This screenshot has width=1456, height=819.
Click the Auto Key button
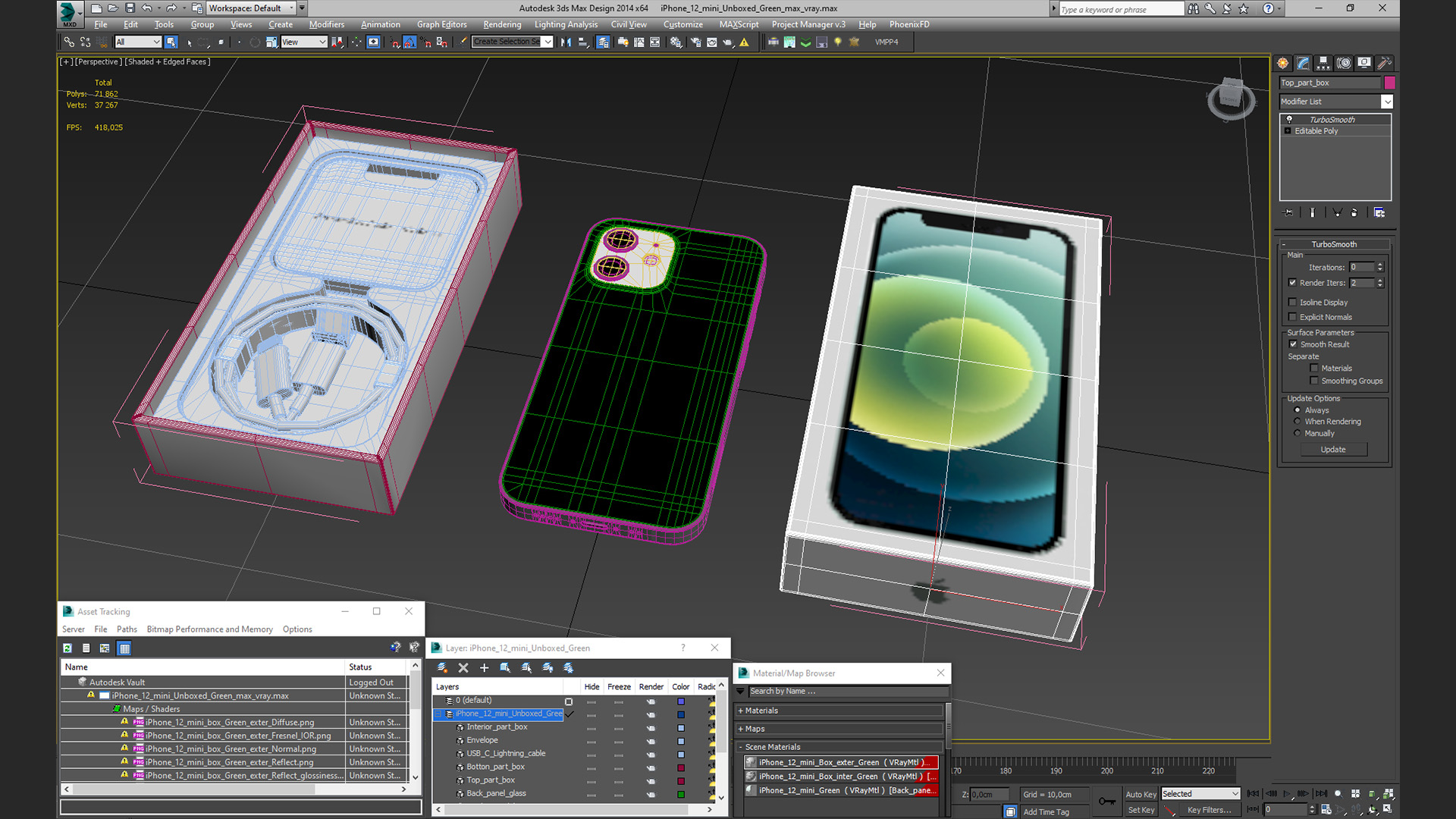pos(1141,795)
